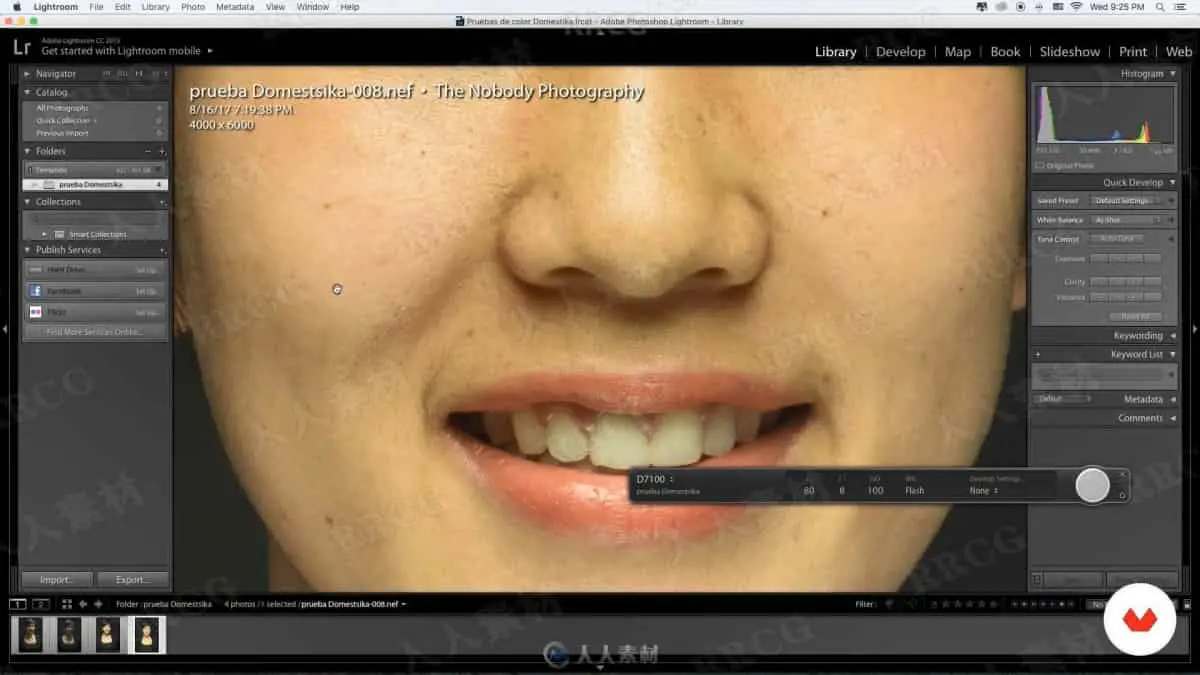Open the Print module
Screen dimensions: 1200x675
[x=1133, y=52]
